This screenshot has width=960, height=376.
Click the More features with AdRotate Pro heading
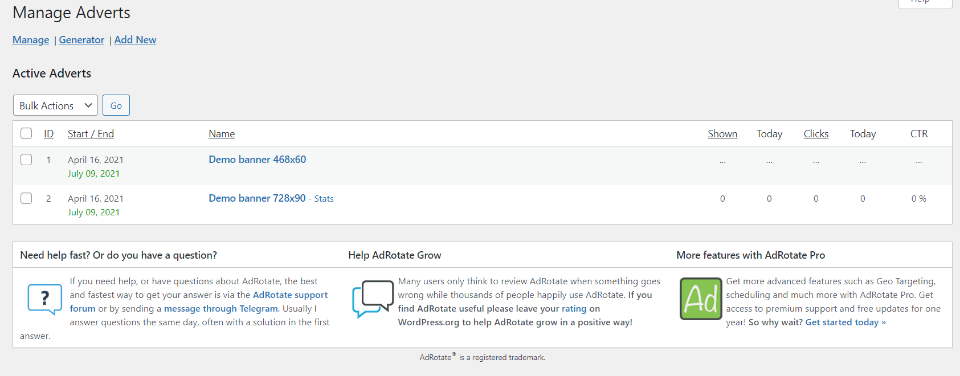[x=751, y=255]
